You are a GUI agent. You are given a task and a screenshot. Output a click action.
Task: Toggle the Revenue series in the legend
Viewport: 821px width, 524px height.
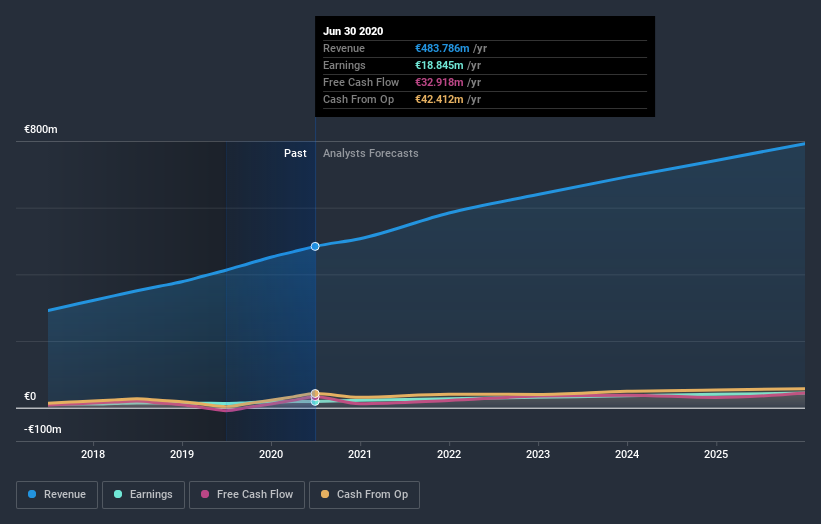[x=57, y=495]
